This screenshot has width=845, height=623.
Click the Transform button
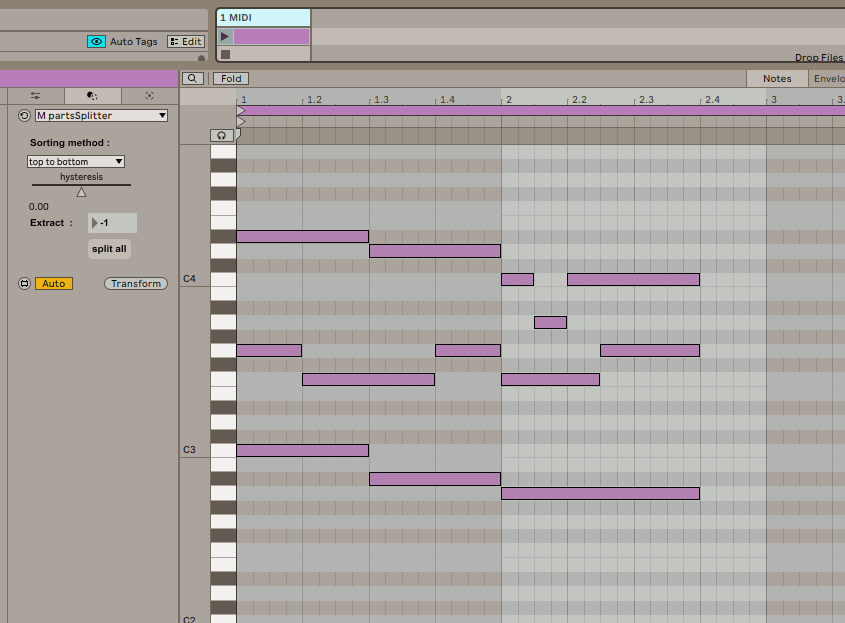pos(135,284)
